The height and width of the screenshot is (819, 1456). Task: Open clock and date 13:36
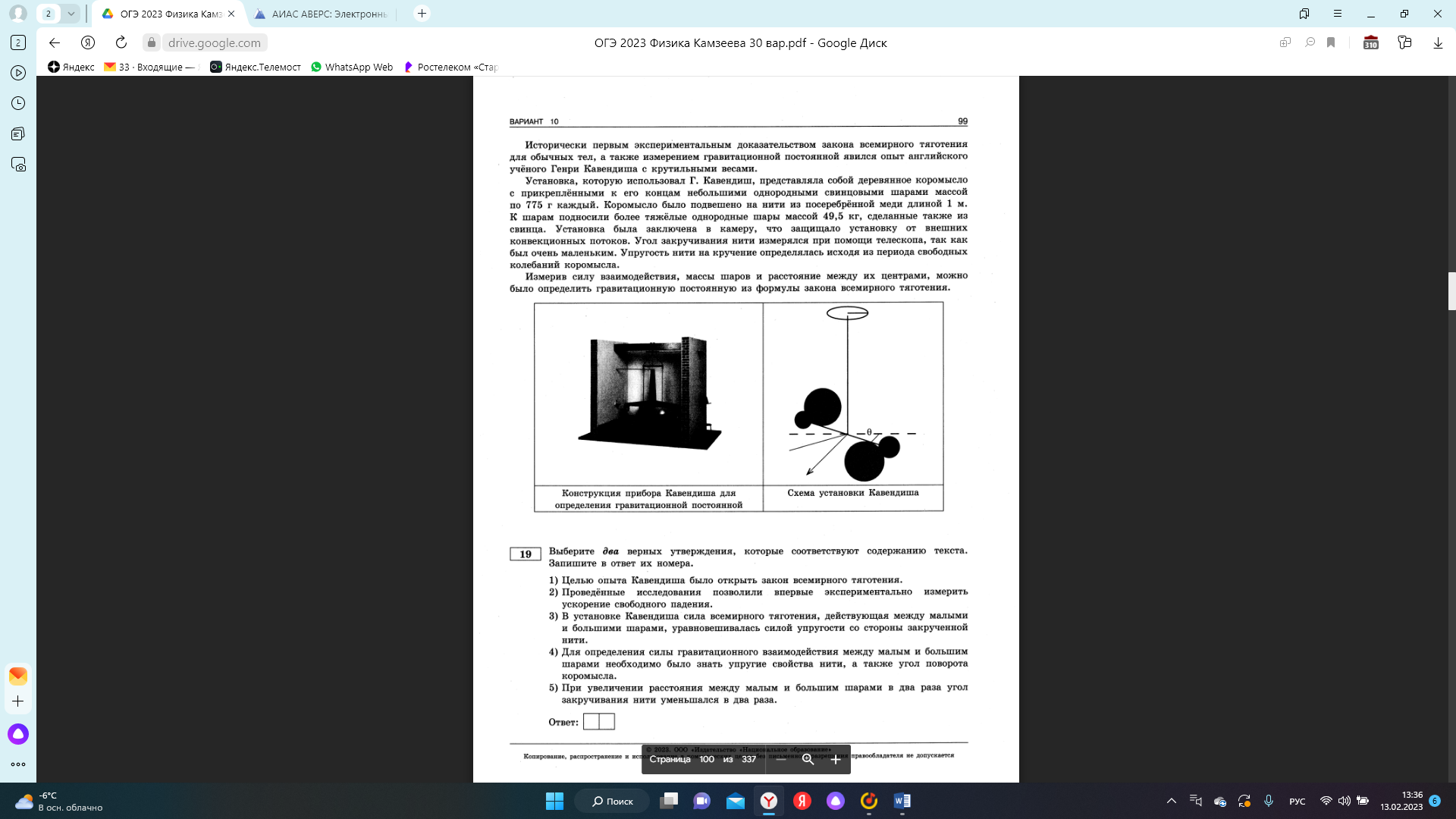(x=1401, y=801)
